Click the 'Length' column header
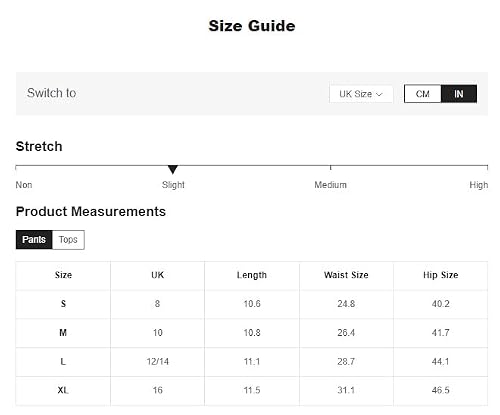This screenshot has width=500, height=415. point(252,275)
